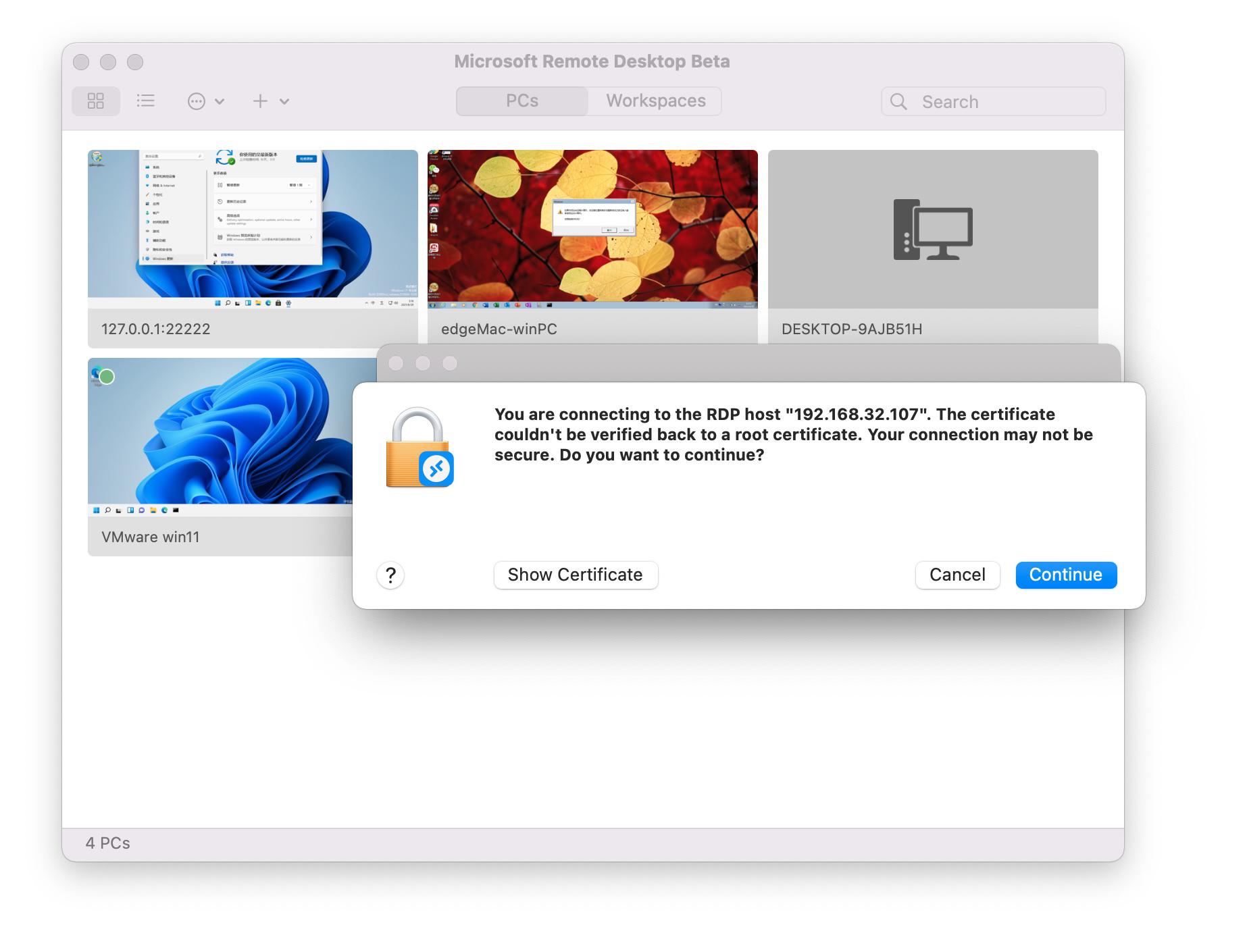Click the search magnifier icon
1247x952 pixels.
pyautogui.click(x=898, y=102)
